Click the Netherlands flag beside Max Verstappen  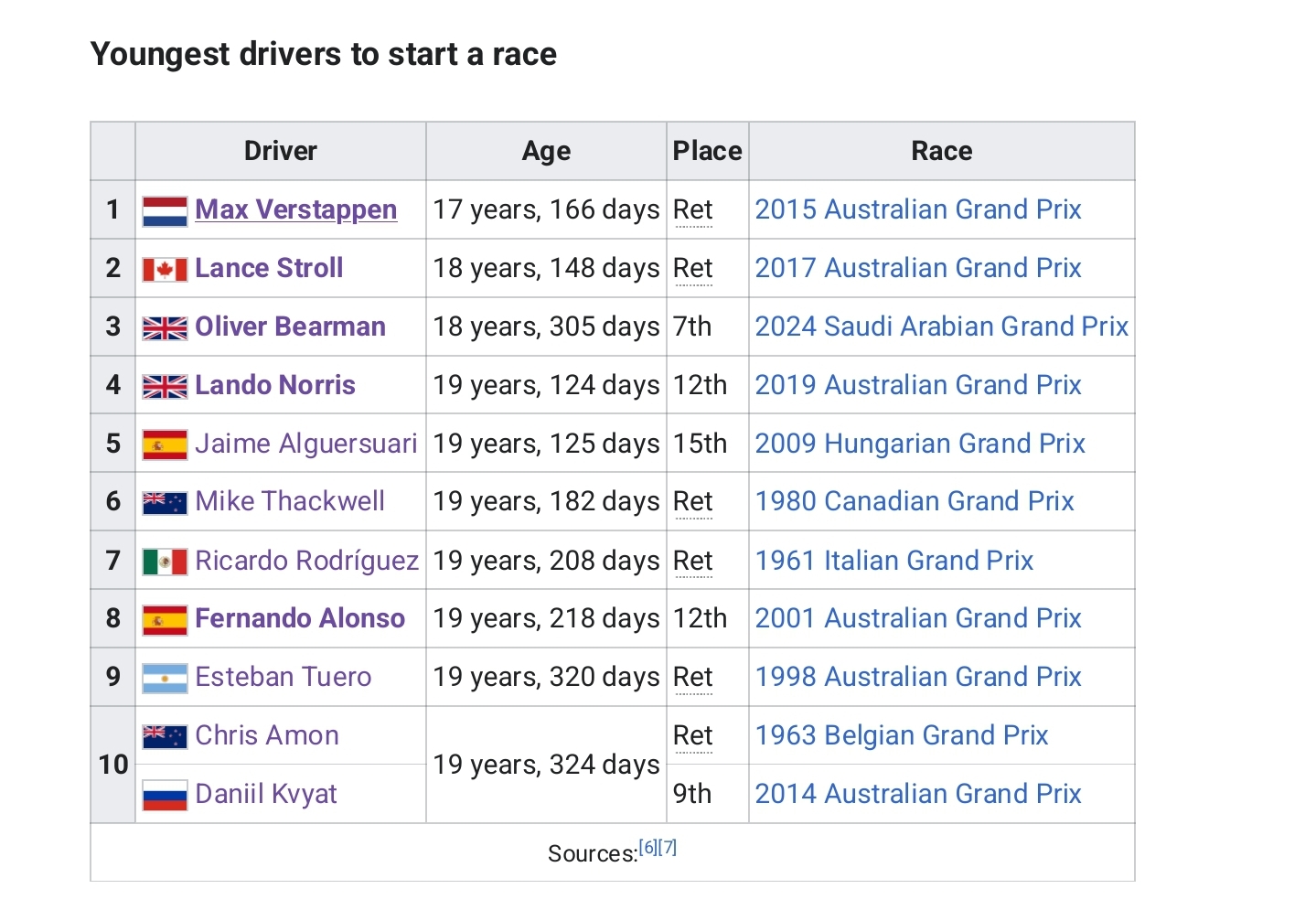pos(165,211)
